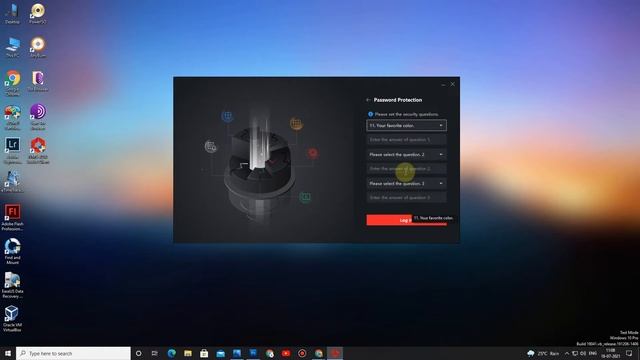Open the Desktop folder icon at top
640x360 pixels.
coord(12,13)
